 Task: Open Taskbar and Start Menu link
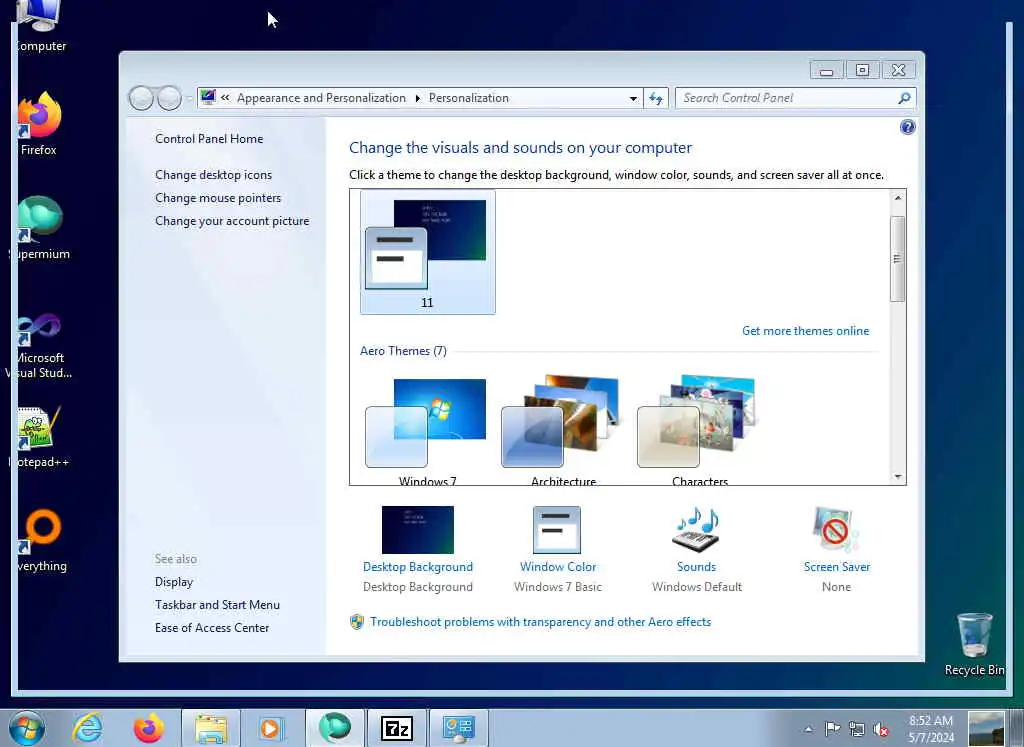pos(217,605)
